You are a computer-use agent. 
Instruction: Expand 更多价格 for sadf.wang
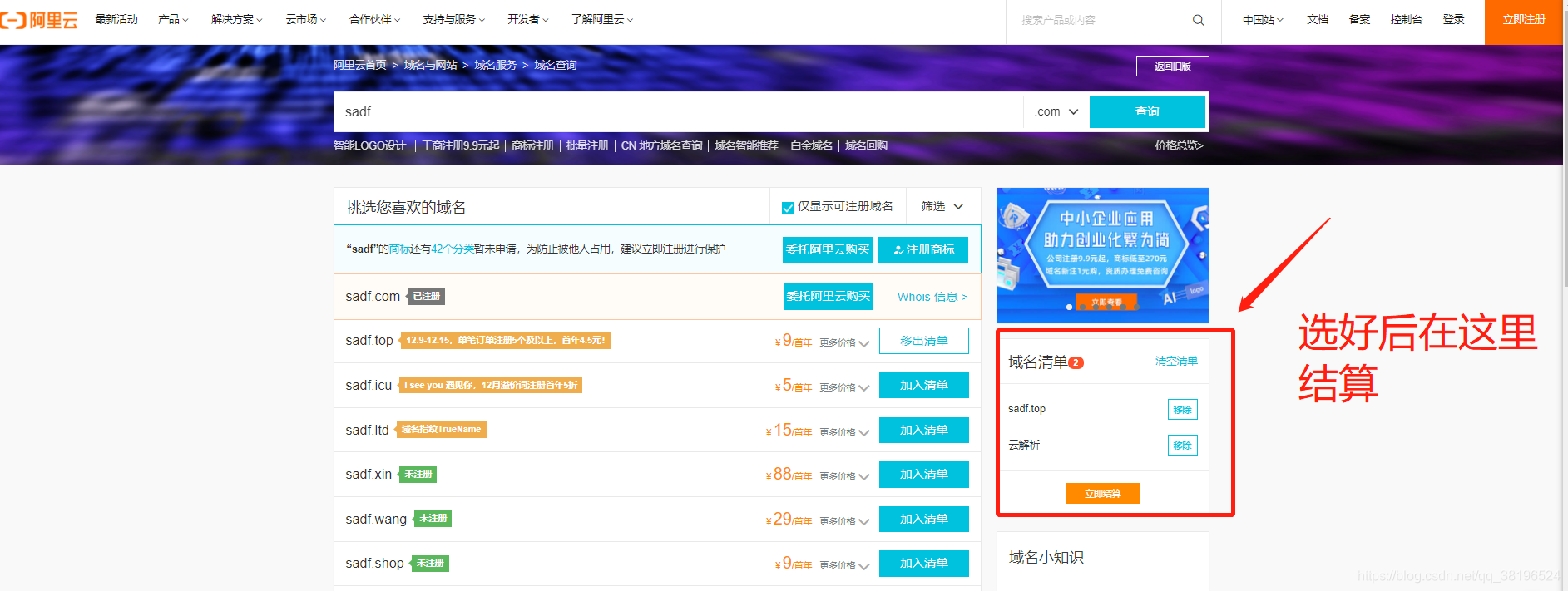843,521
